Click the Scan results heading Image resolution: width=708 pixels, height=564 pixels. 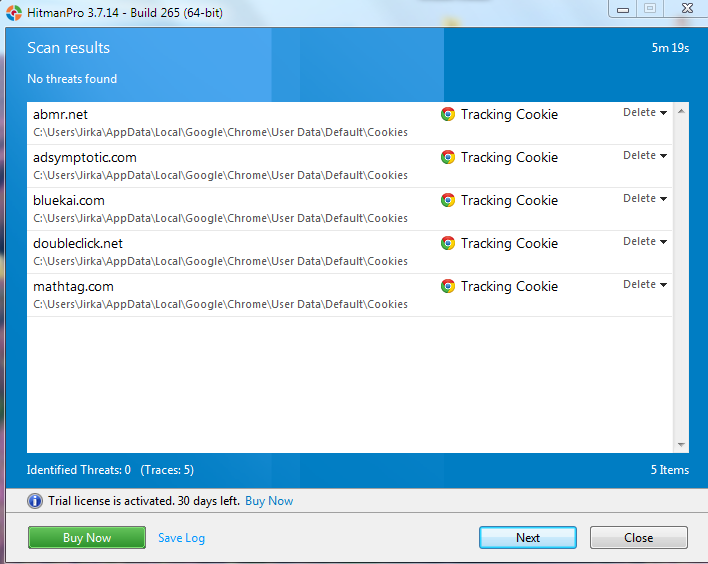(69, 48)
